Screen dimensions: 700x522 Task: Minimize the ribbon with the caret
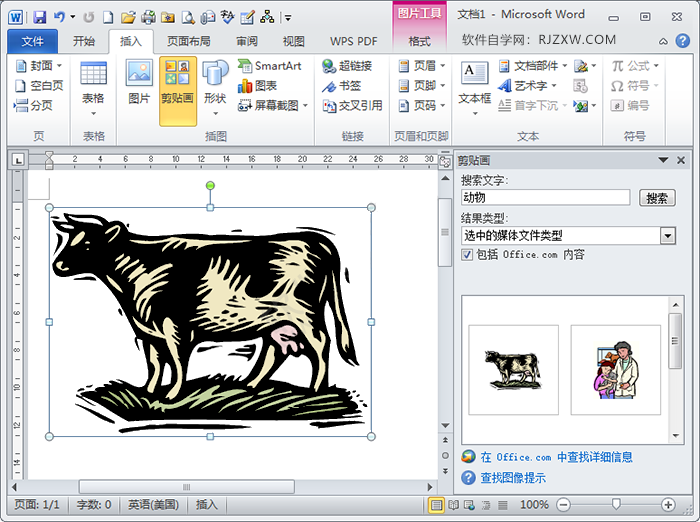pos(663,42)
